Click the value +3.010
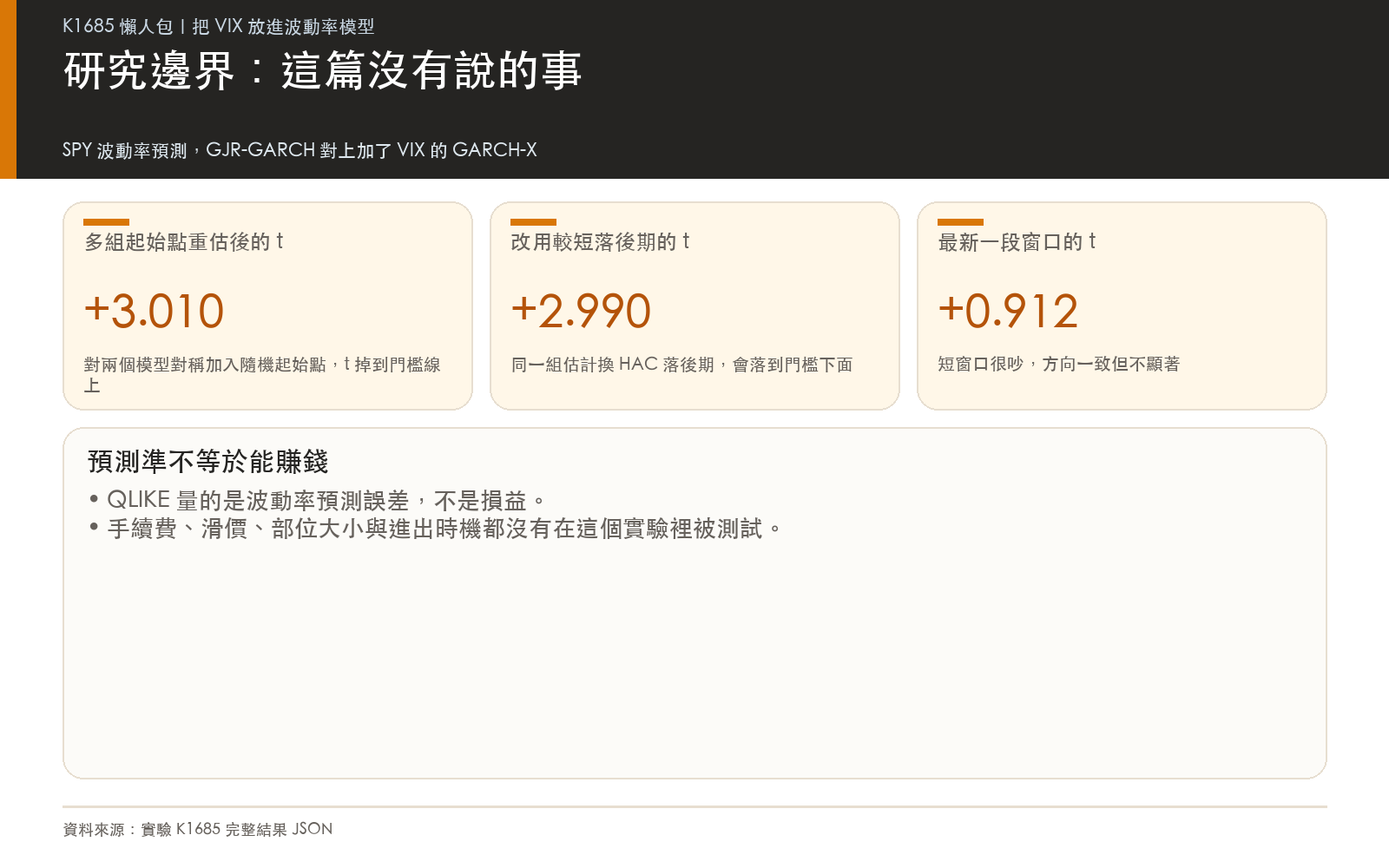The height and width of the screenshot is (868, 1389). pos(154,311)
